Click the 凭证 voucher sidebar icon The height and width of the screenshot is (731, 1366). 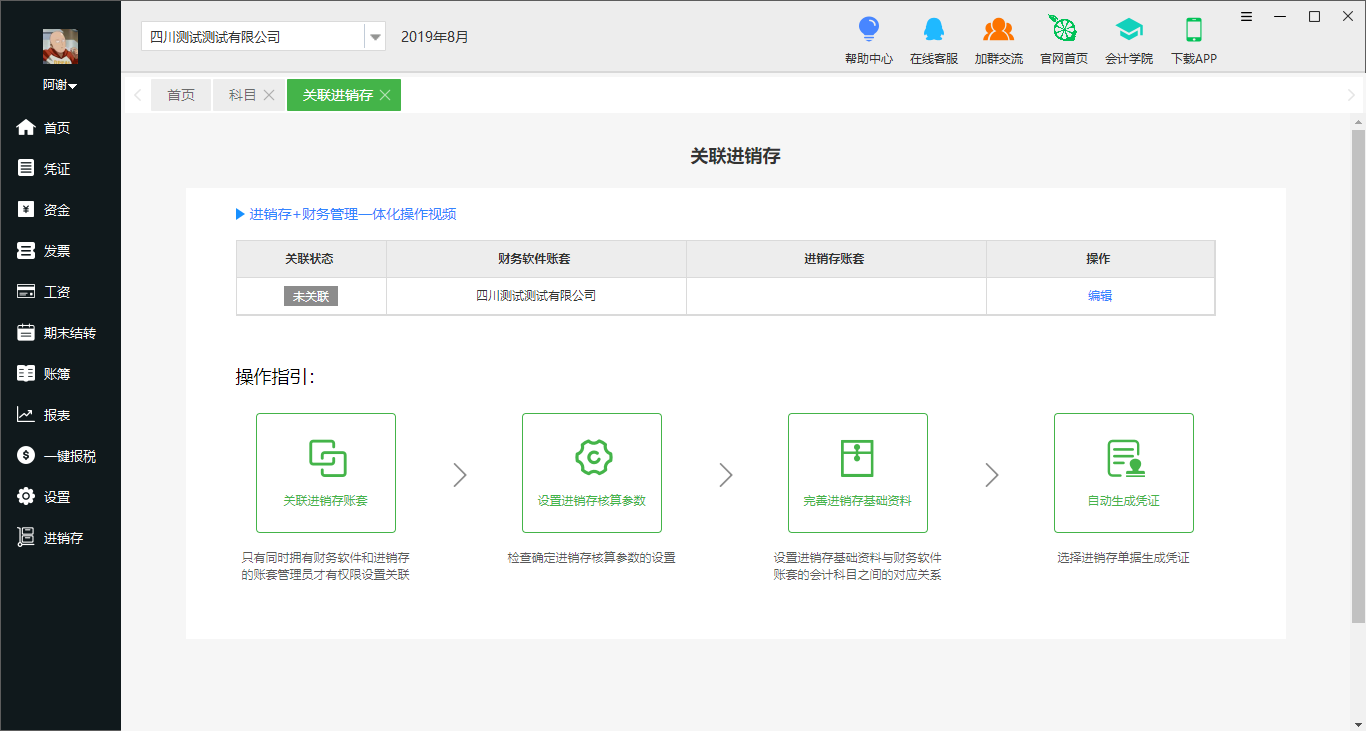pos(26,169)
